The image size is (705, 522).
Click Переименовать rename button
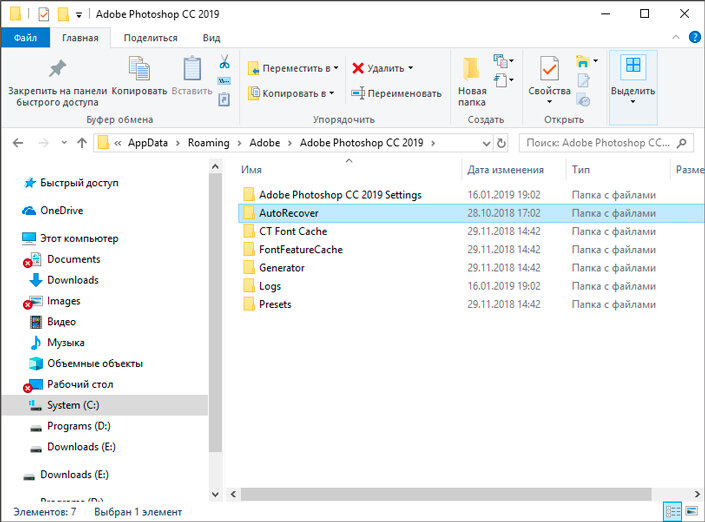(397, 93)
